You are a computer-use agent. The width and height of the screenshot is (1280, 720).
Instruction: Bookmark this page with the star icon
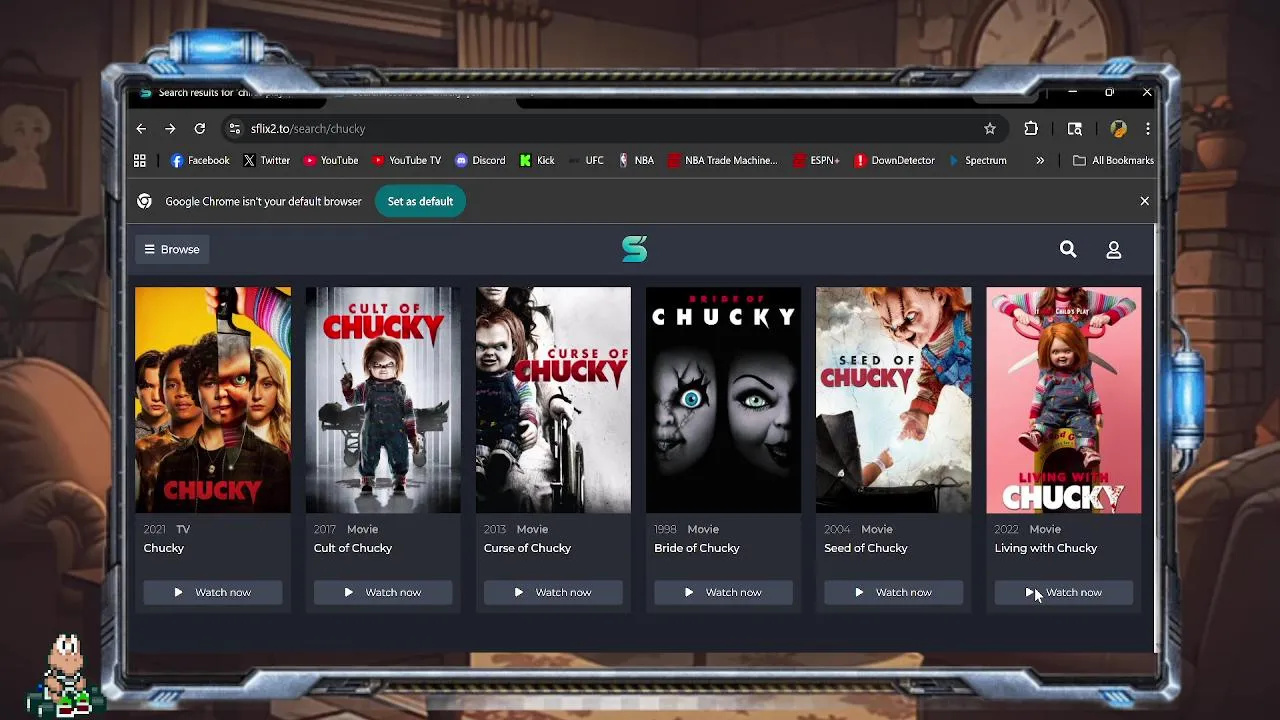point(990,129)
